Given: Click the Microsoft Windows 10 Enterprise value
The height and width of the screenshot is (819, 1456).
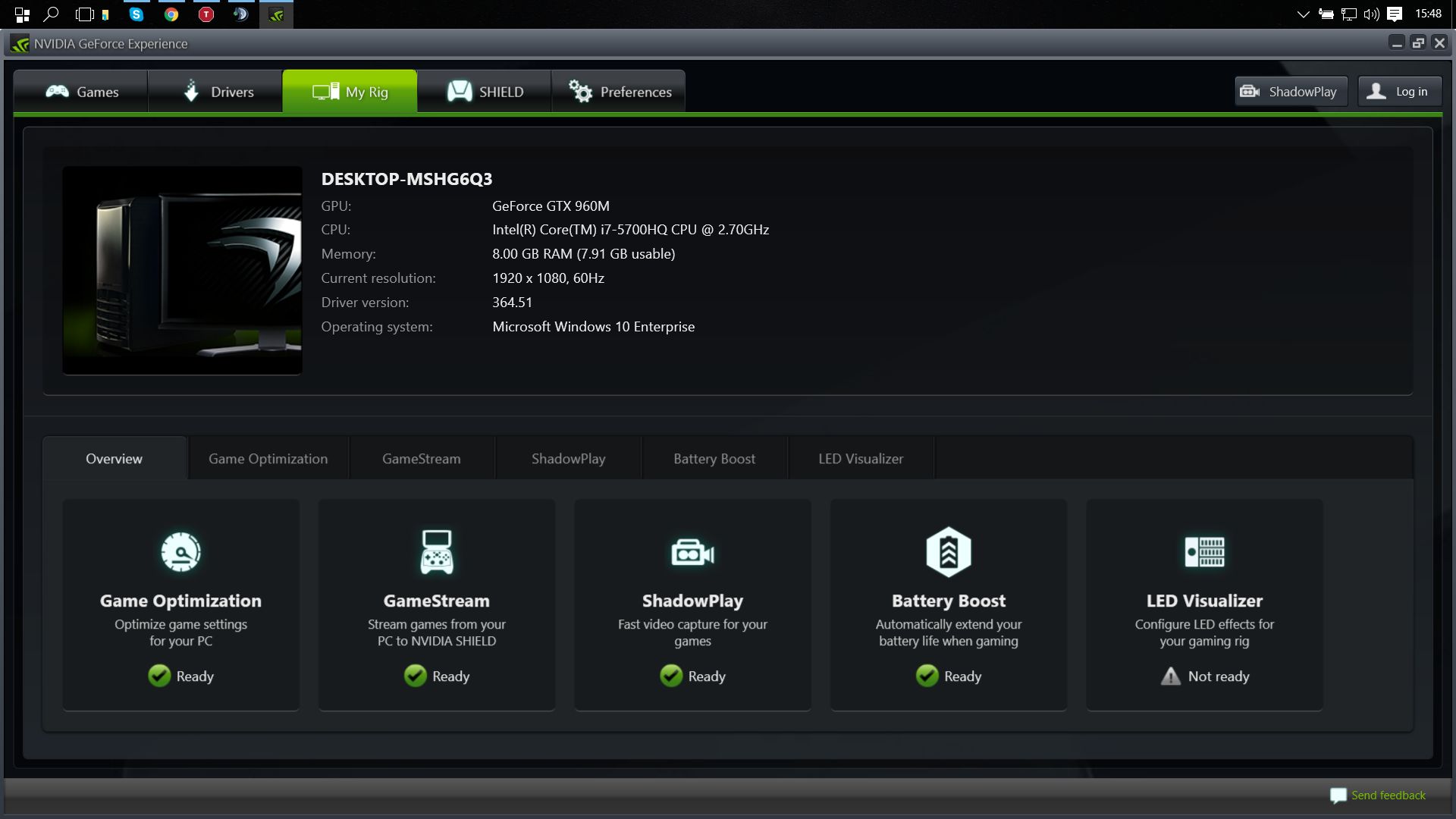Looking at the screenshot, I should [593, 327].
